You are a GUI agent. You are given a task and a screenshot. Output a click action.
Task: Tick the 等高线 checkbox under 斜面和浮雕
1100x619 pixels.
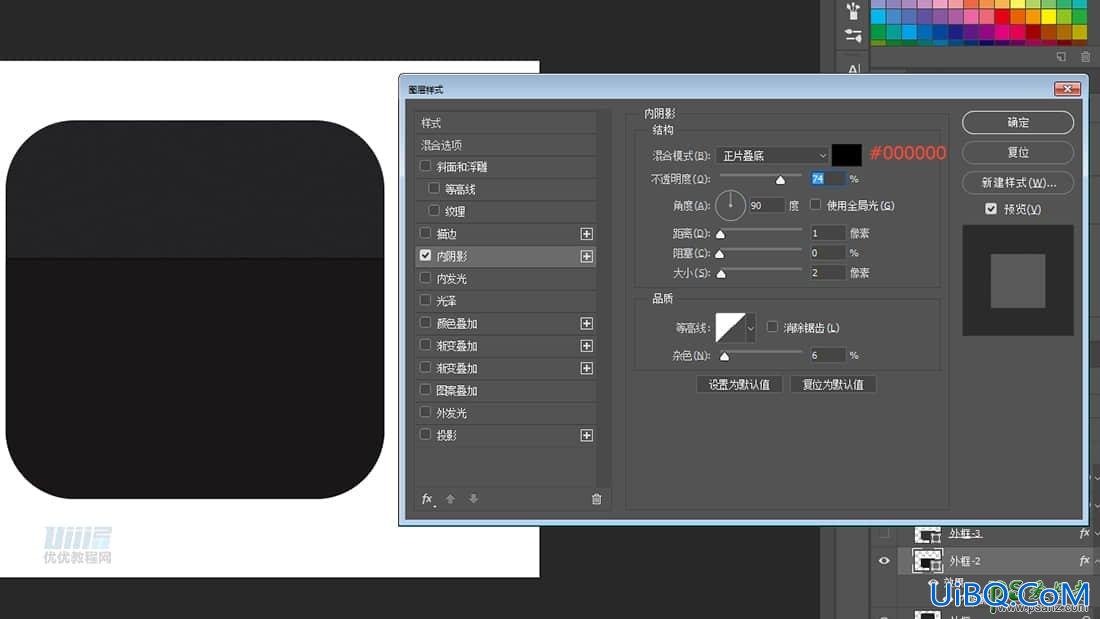point(434,188)
